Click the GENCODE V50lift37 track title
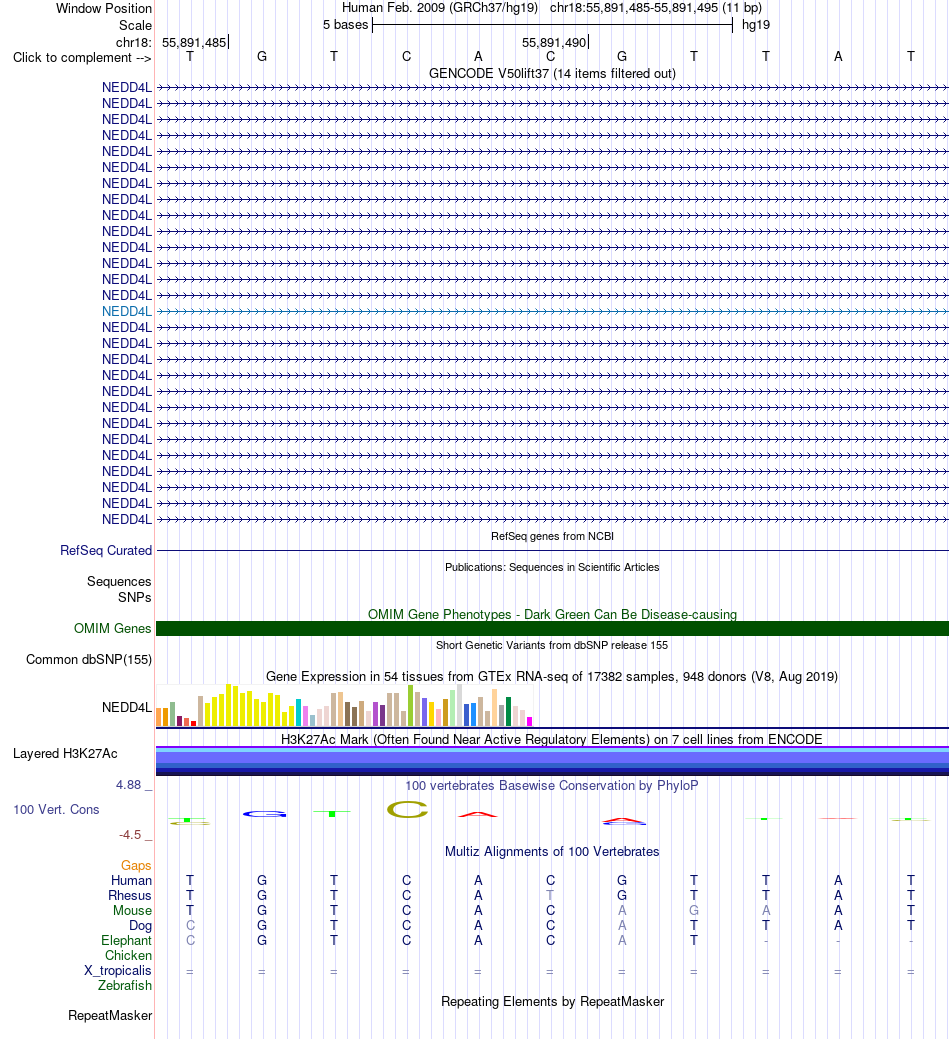 tap(552, 74)
